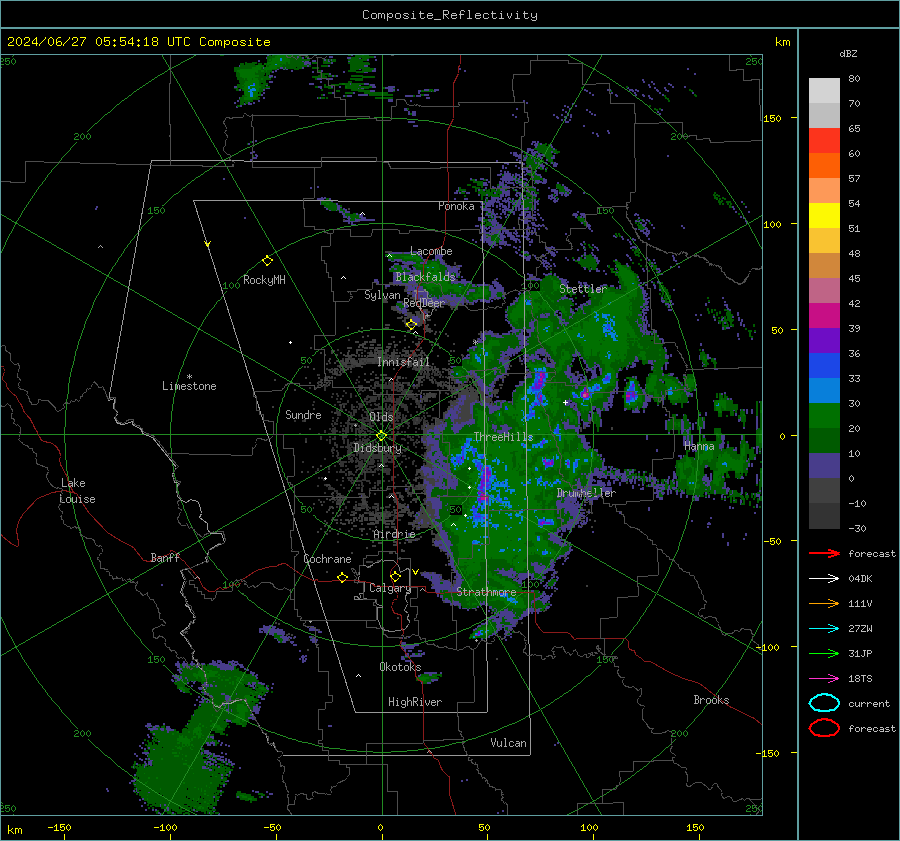Click the dBZ legend heading
The width and height of the screenshot is (900, 841).
(x=848, y=53)
